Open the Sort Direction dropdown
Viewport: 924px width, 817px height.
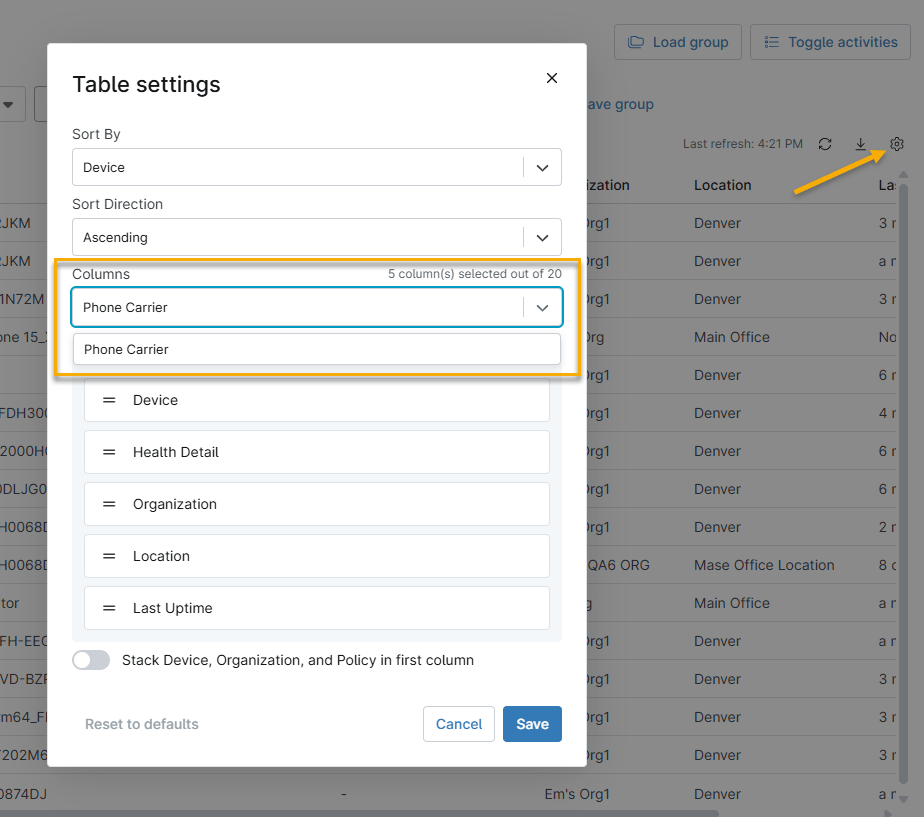pyautogui.click(x=542, y=238)
